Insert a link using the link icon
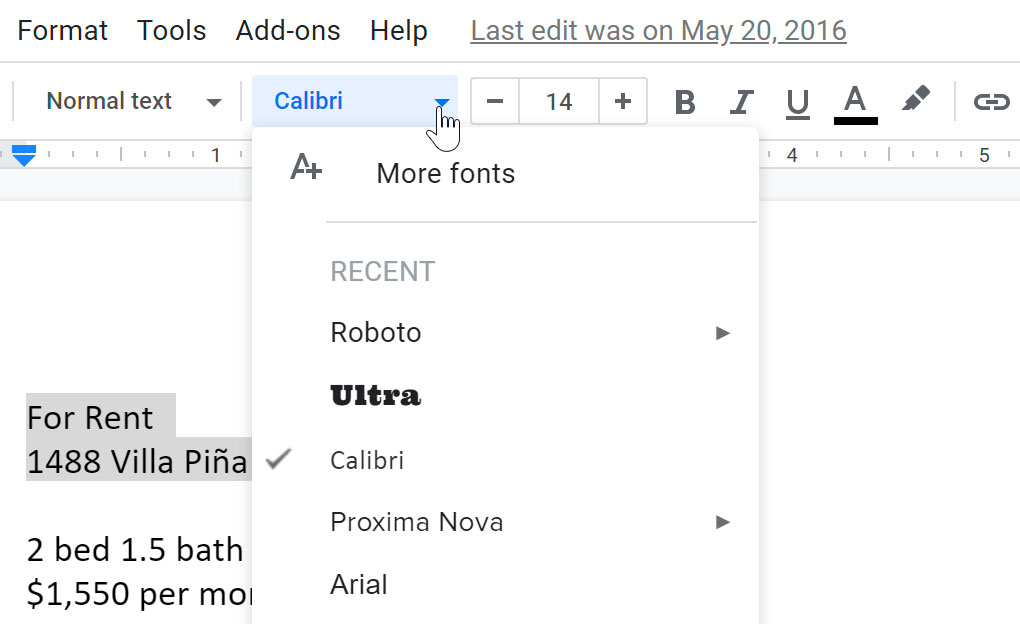1020x624 pixels. click(993, 101)
